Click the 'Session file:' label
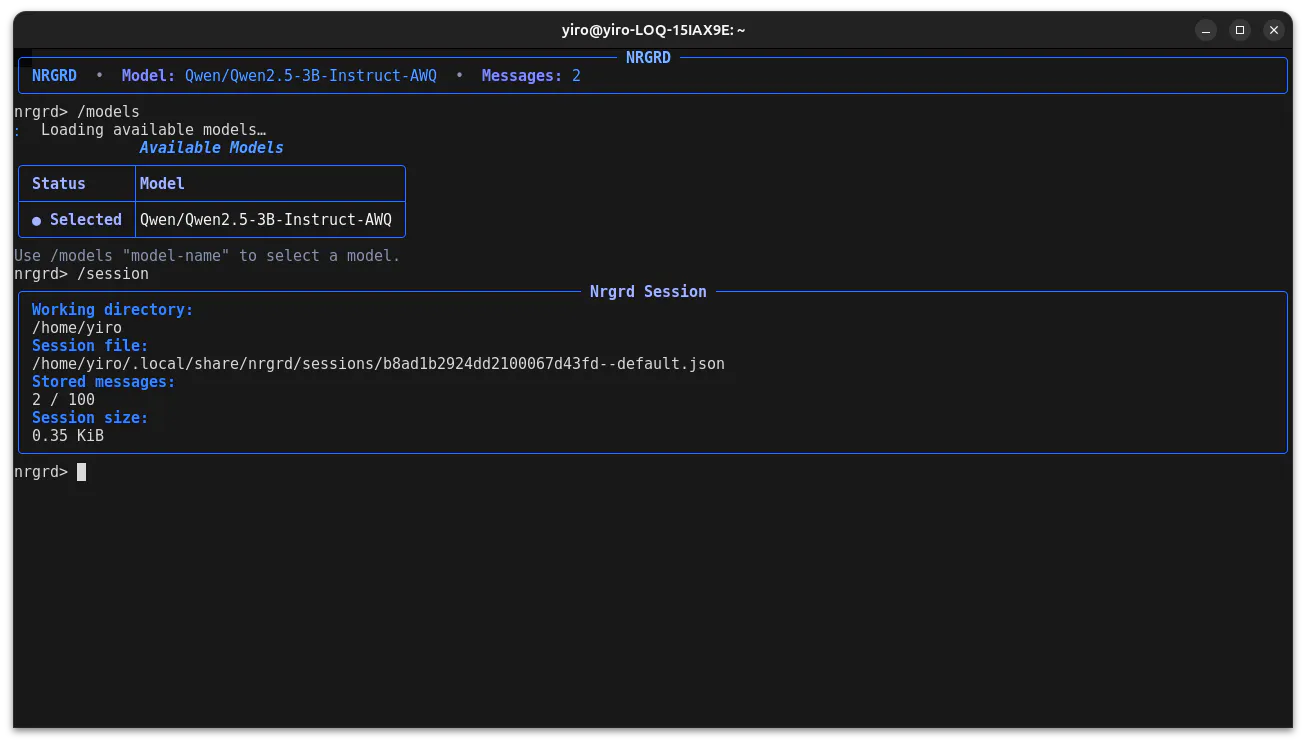The image size is (1306, 744). point(90,346)
